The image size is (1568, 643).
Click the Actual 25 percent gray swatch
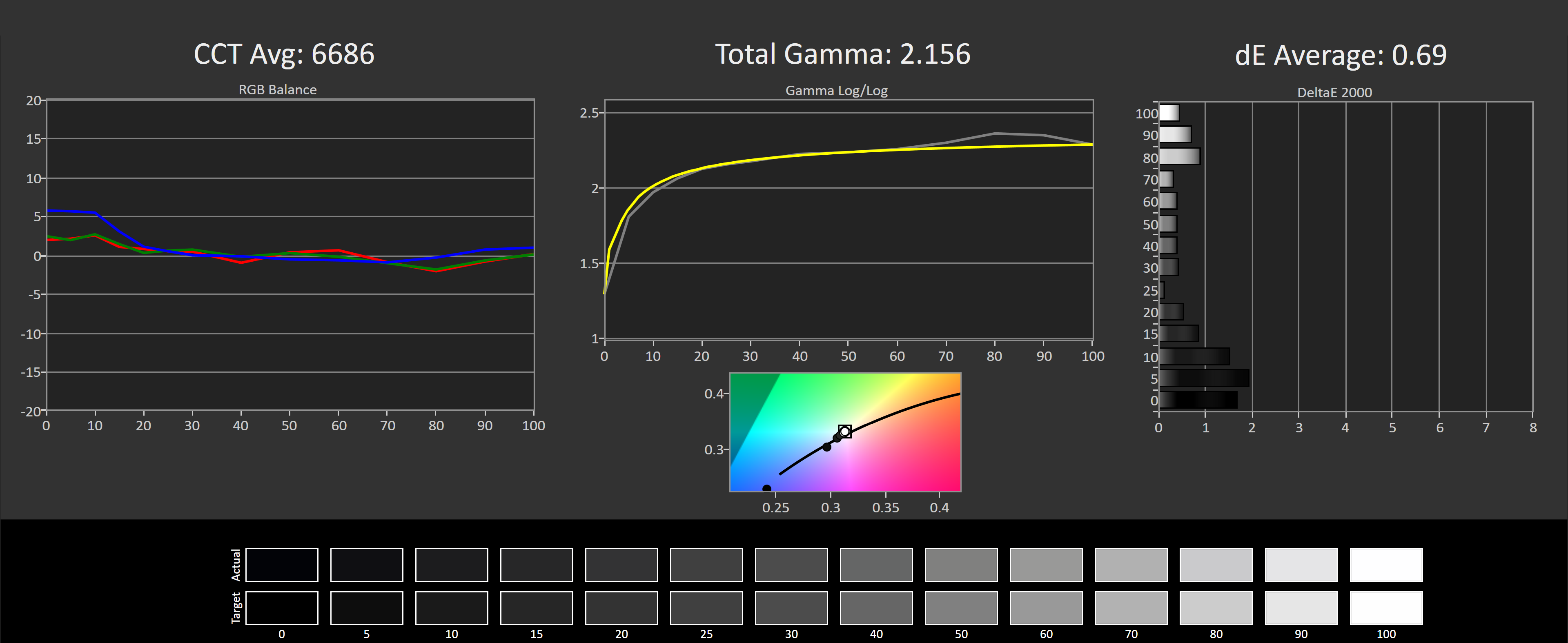coord(706,565)
